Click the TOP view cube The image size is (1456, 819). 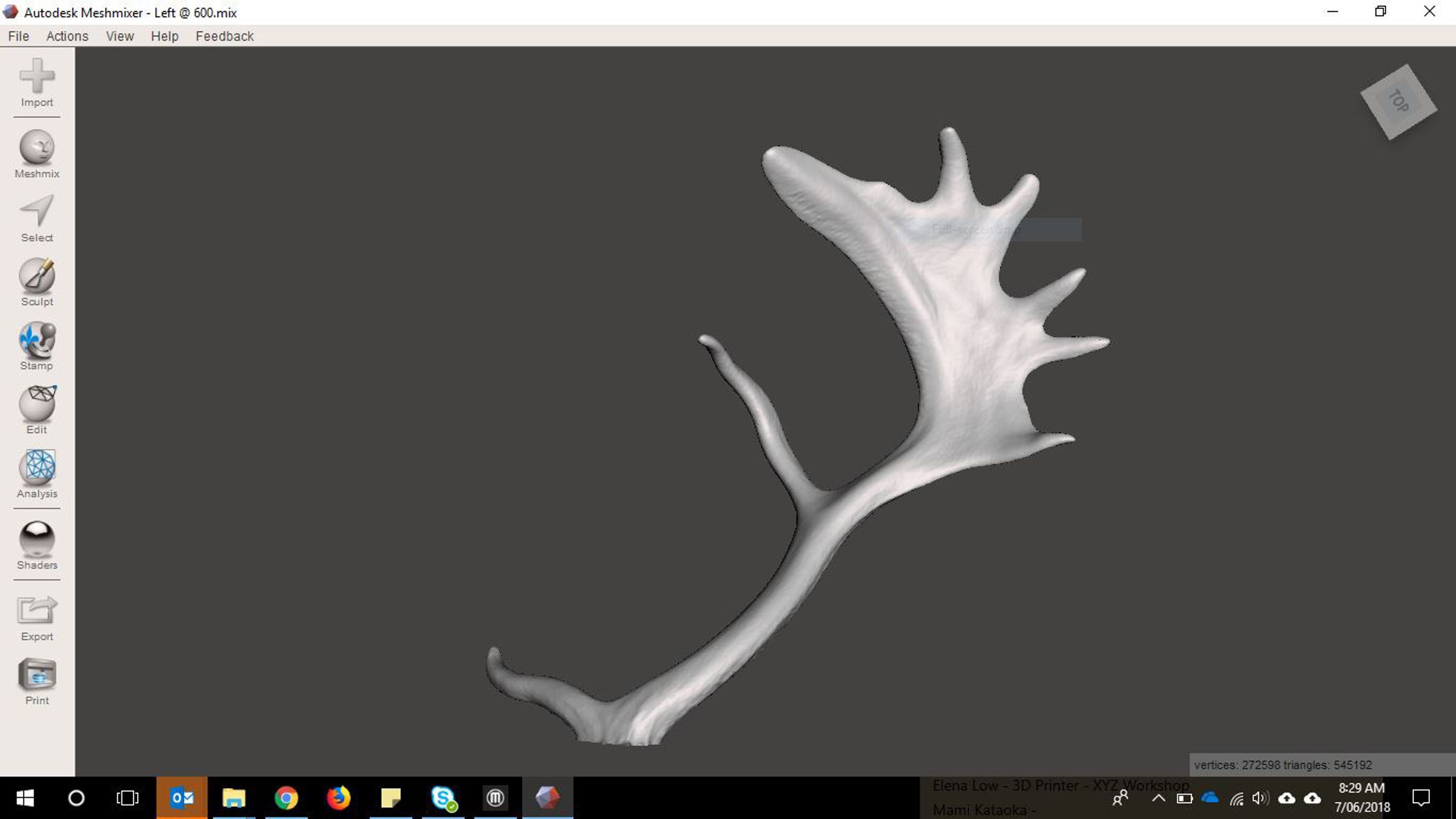(x=1398, y=101)
